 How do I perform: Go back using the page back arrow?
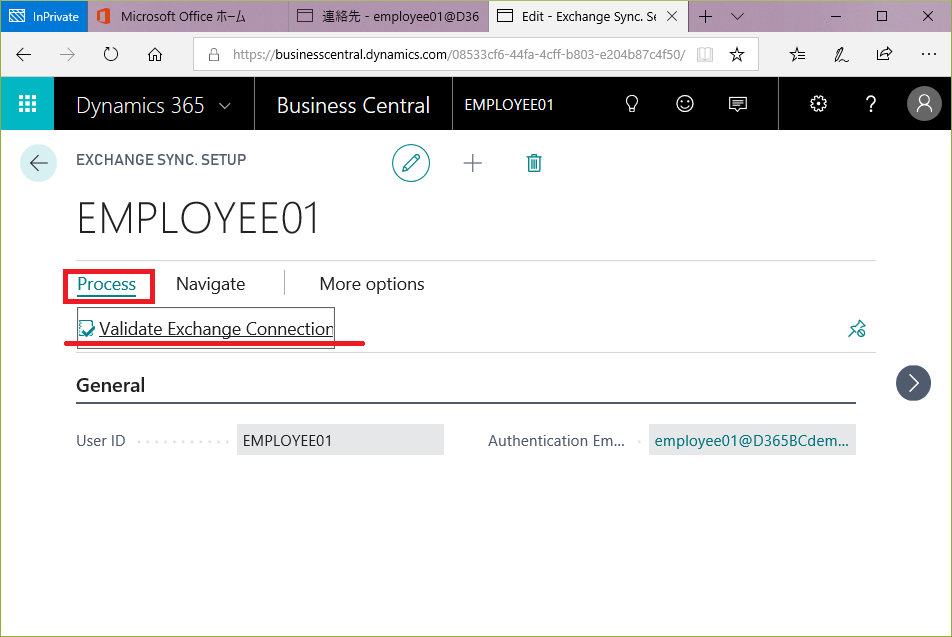39,163
